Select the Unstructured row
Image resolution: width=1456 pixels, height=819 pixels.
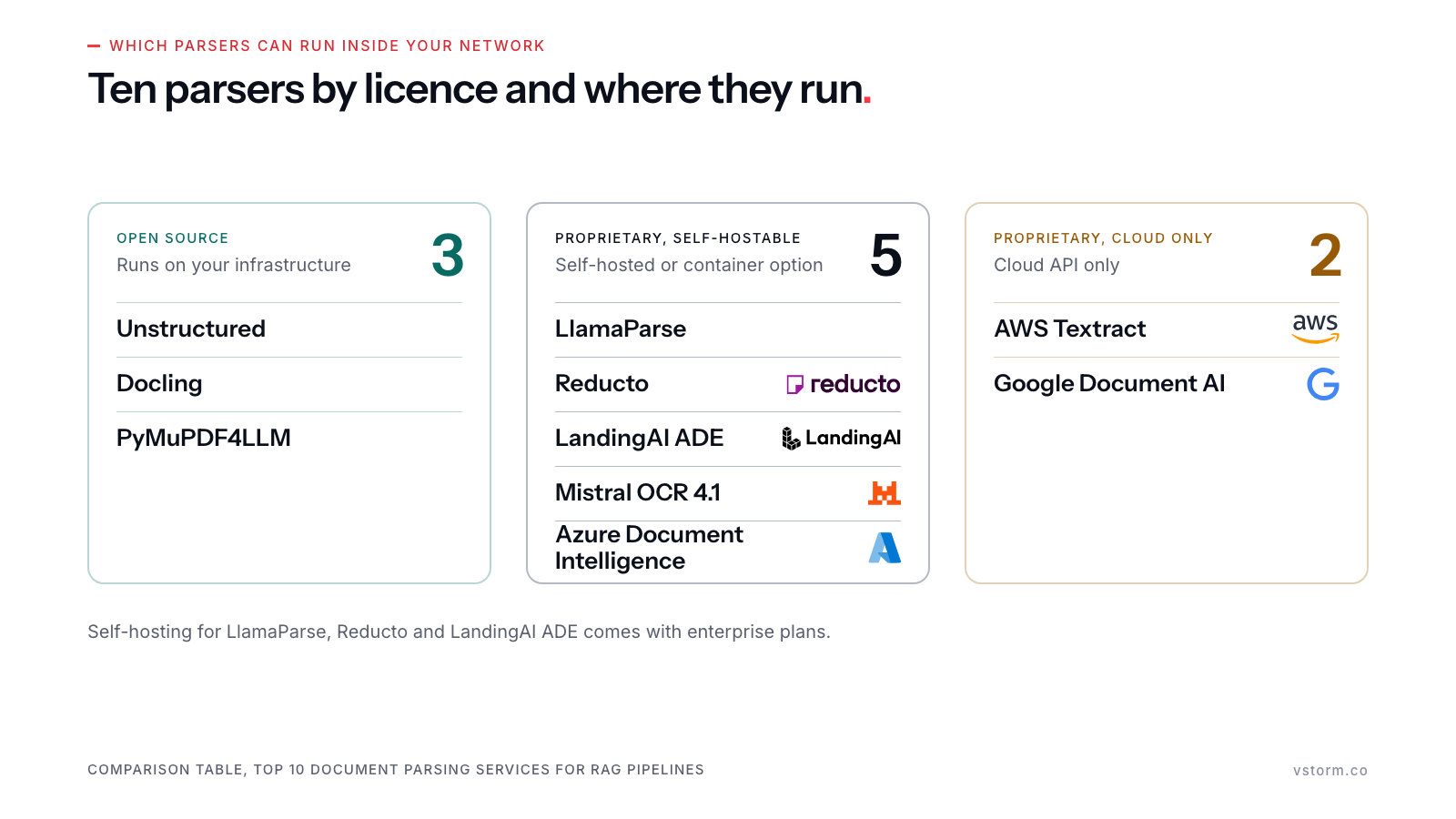coord(289,329)
